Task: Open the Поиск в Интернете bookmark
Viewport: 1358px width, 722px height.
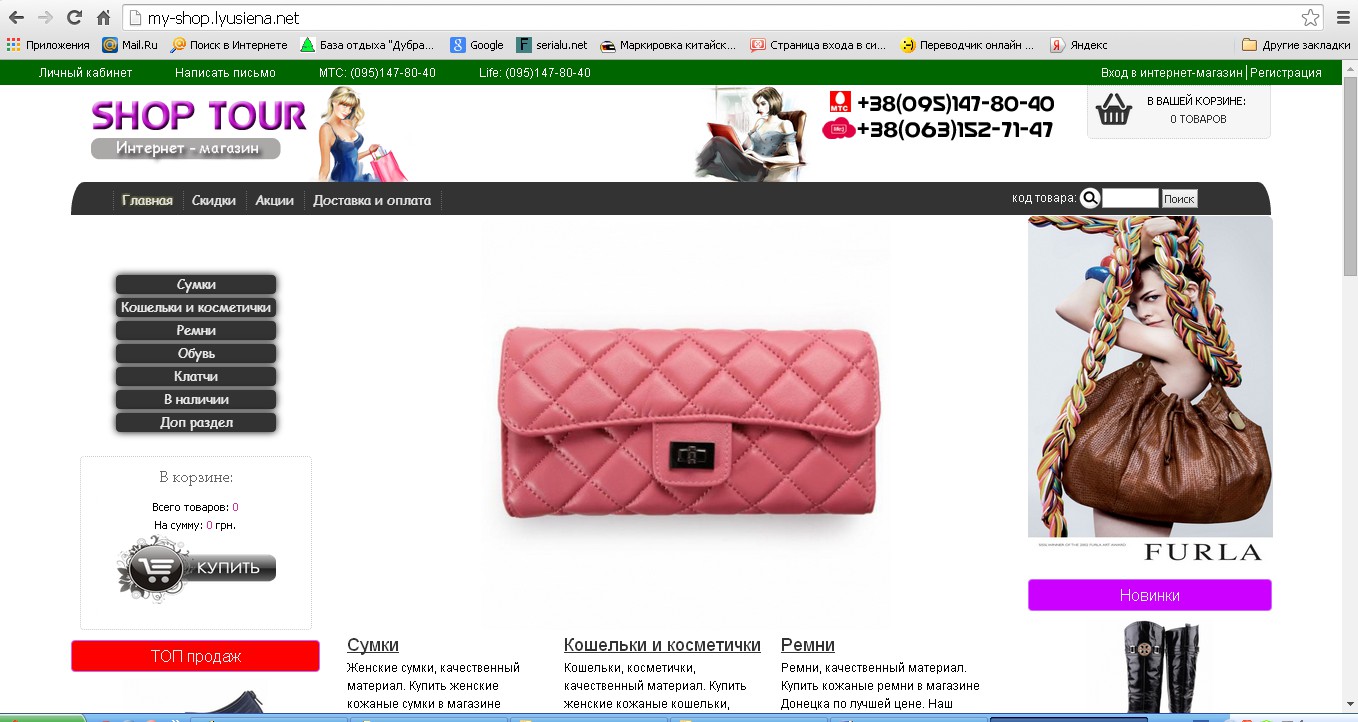Action: click(229, 45)
